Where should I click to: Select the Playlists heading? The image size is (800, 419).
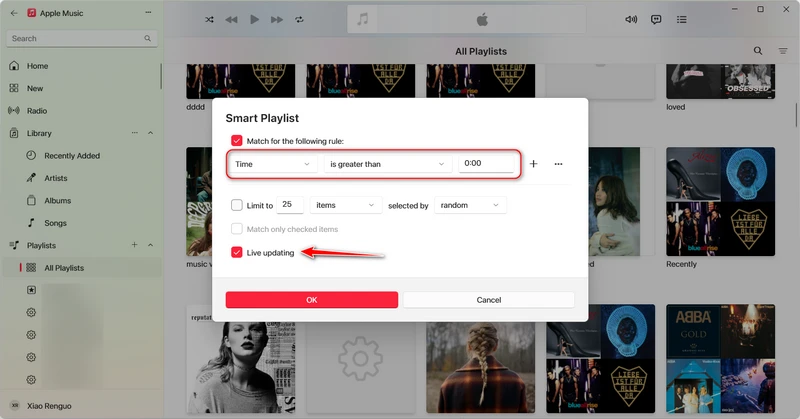41,245
